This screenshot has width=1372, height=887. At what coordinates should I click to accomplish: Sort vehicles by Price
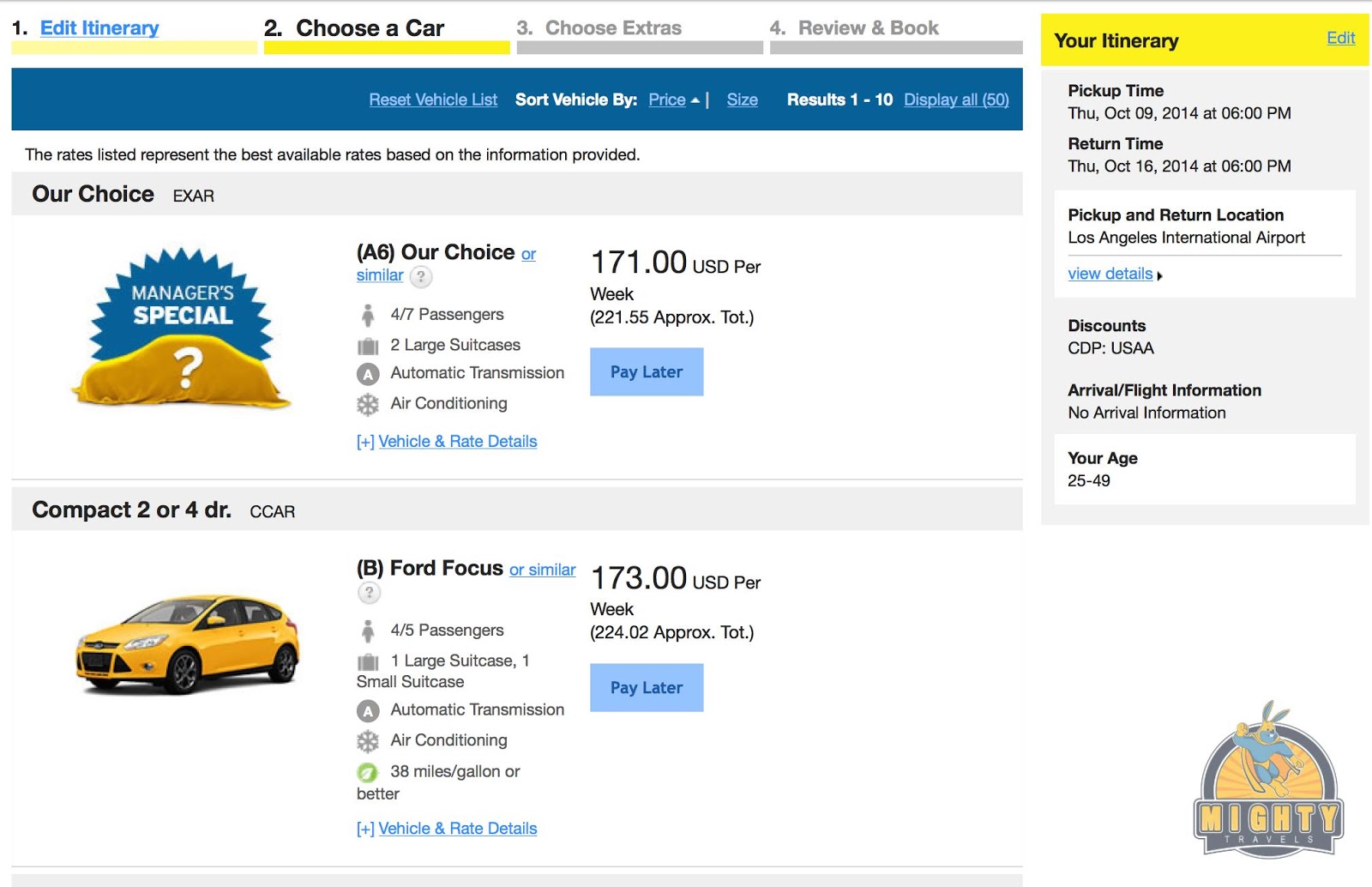point(667,100)
